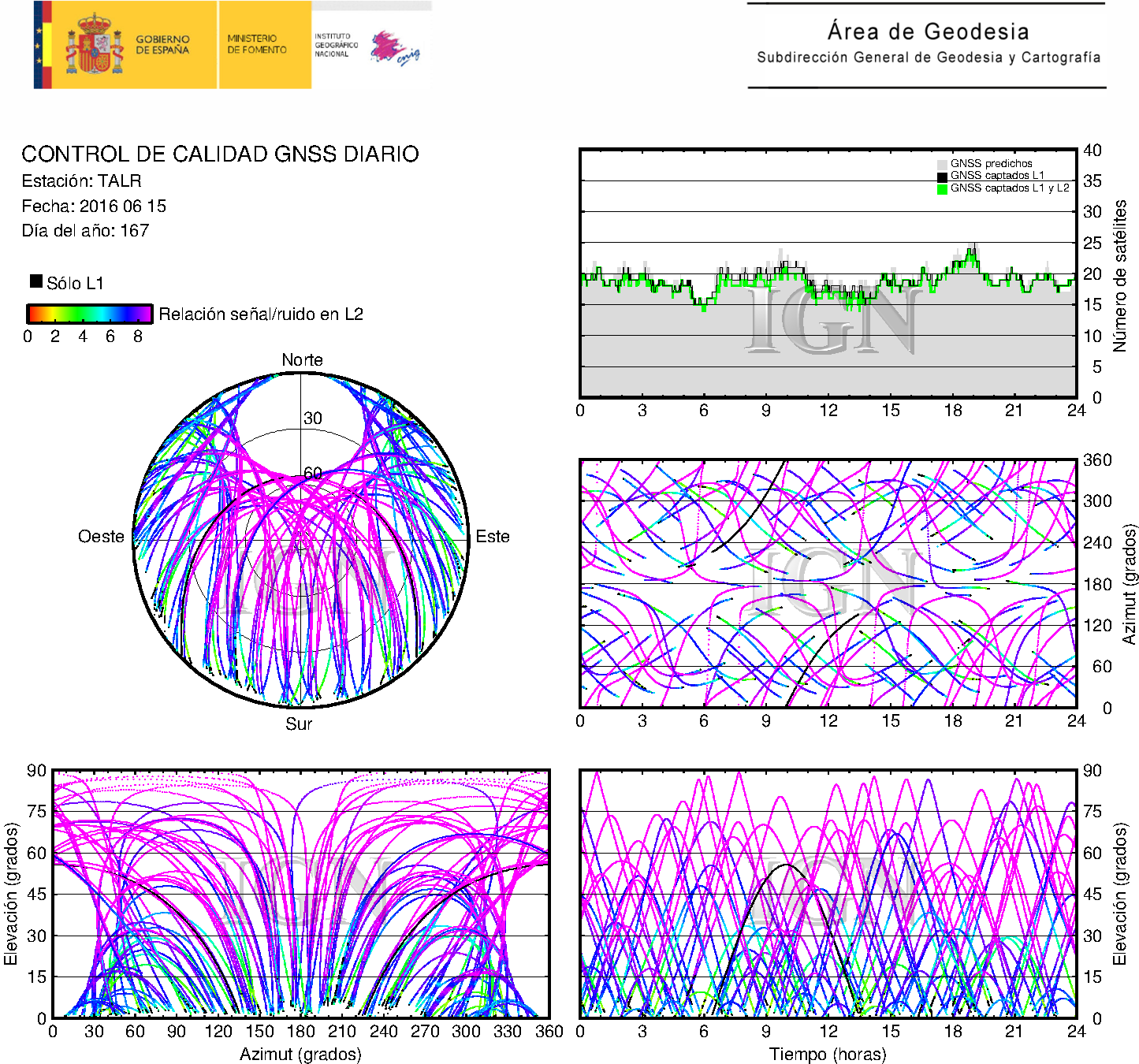Click the Tiempo (horas) axis label
Screen dimensions: 1139x1064
click(827, 1054)
